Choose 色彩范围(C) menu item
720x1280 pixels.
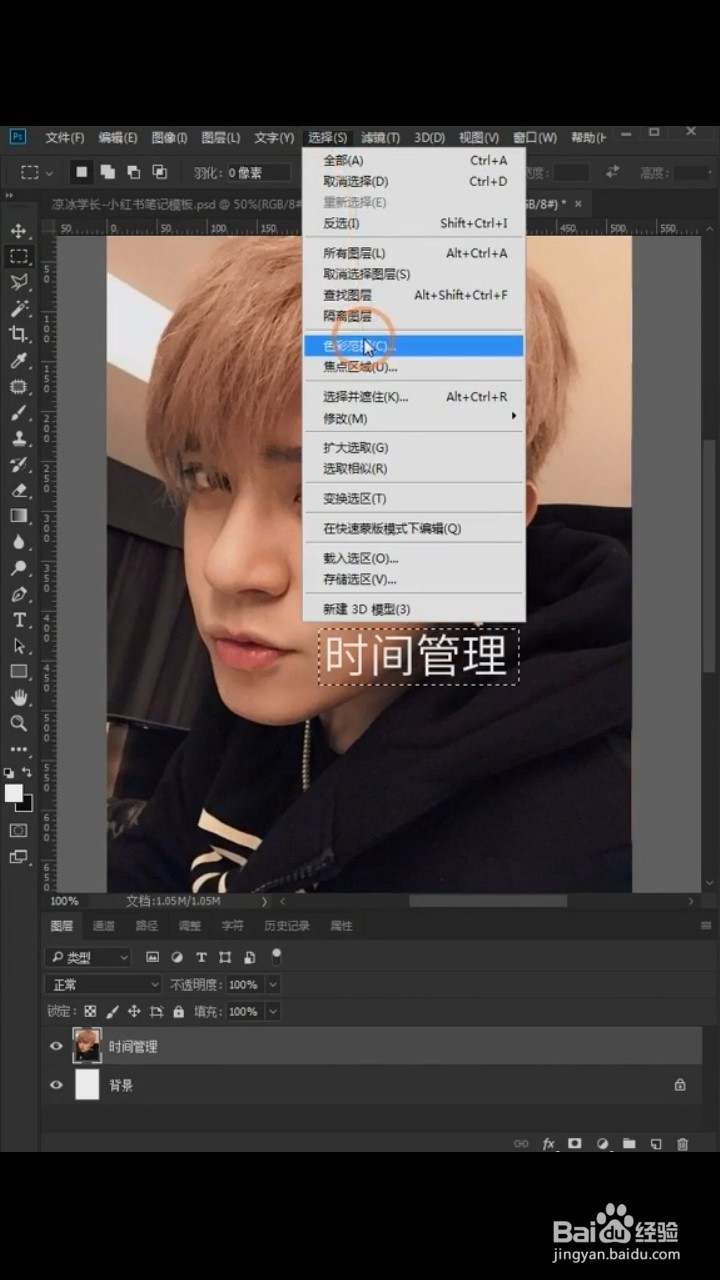click(x=414, y=346)
